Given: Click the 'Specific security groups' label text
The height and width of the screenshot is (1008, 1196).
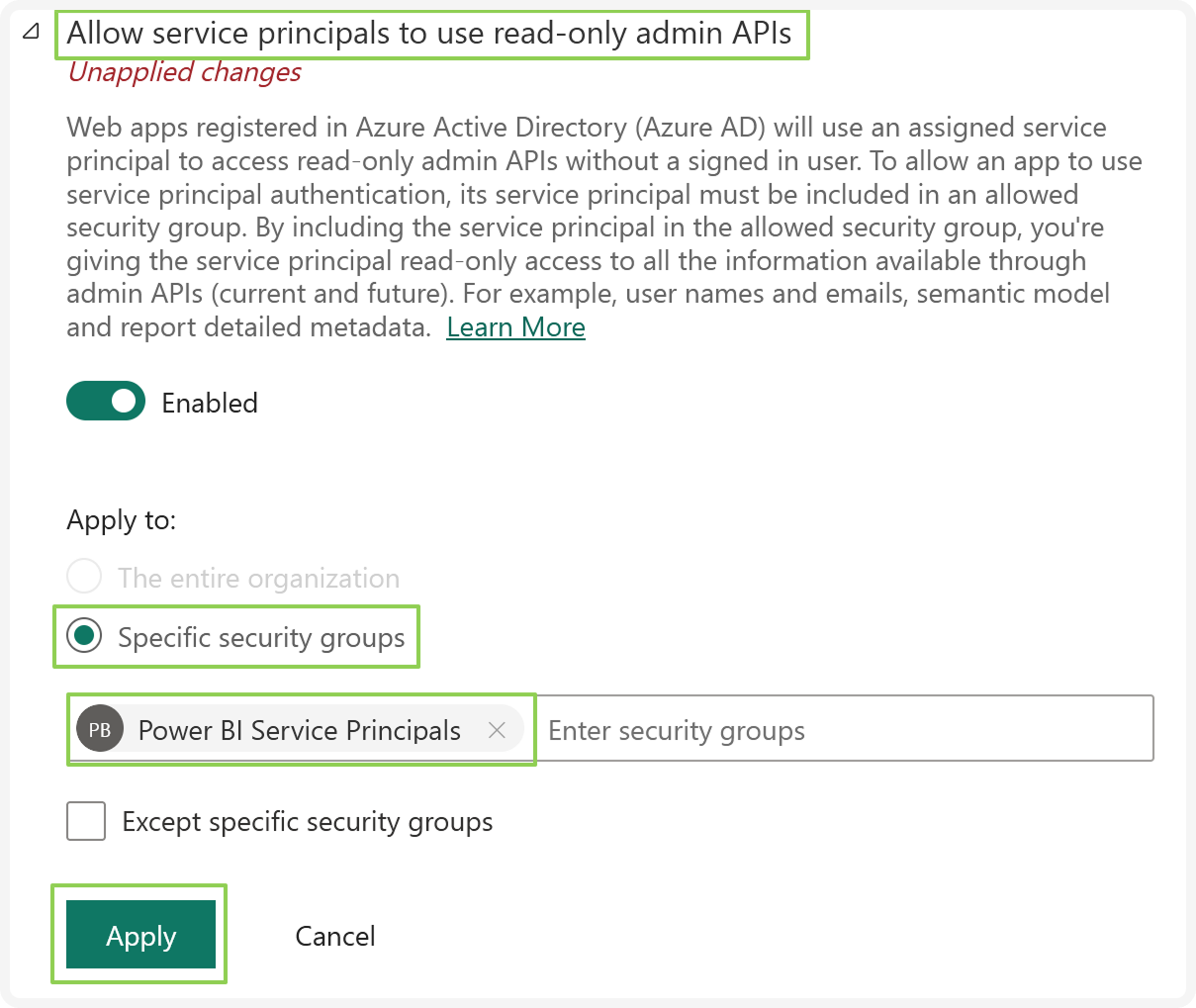Looking at the screenshot, I should [261, 638].
